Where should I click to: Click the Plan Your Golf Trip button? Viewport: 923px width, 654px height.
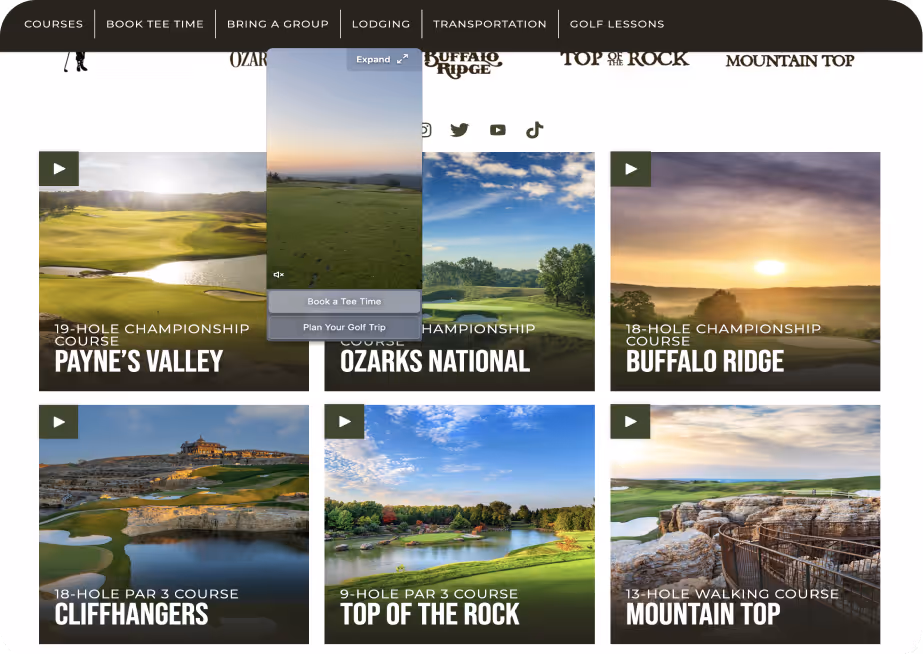344,327
